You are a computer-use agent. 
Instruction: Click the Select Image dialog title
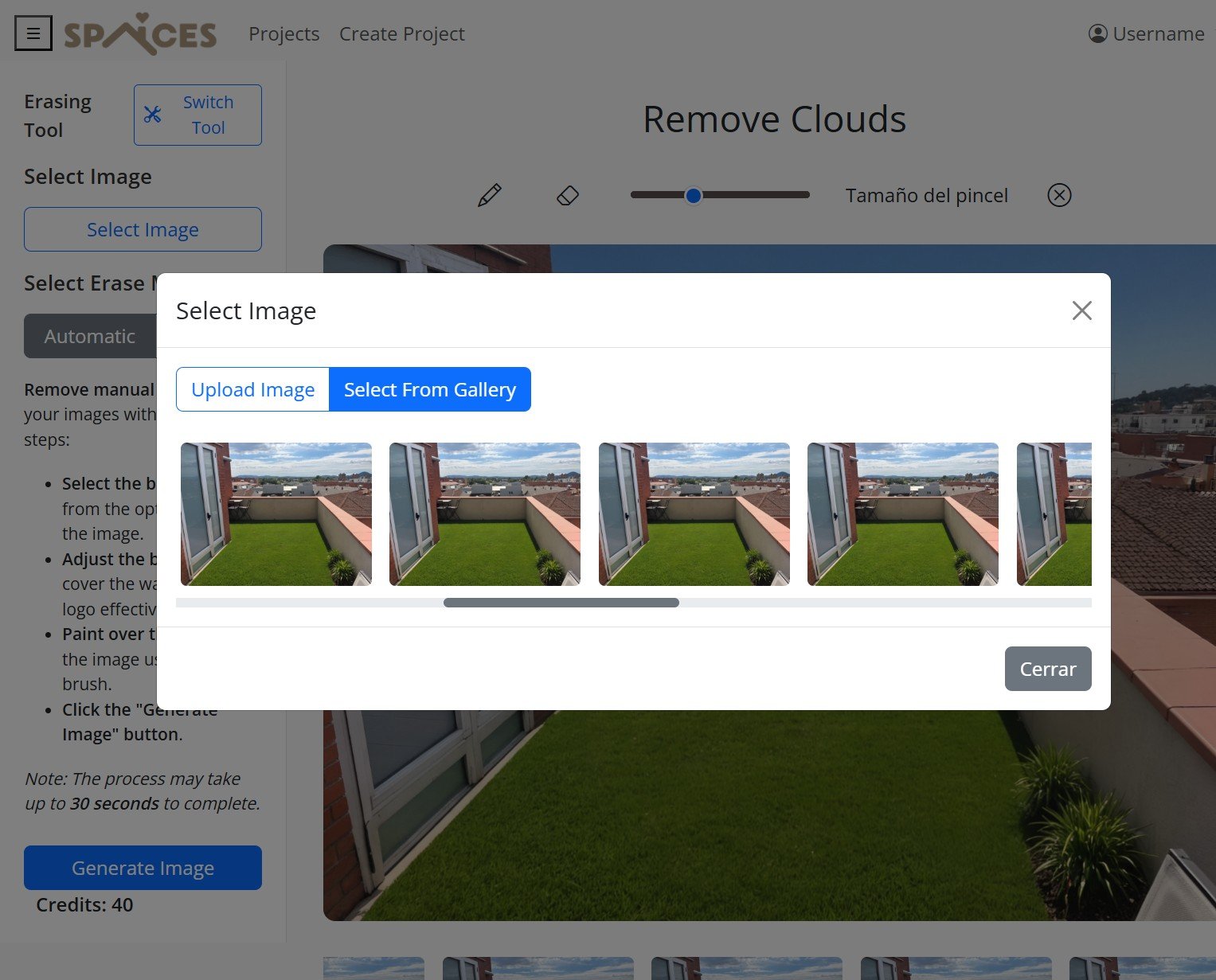coord(246,310)
